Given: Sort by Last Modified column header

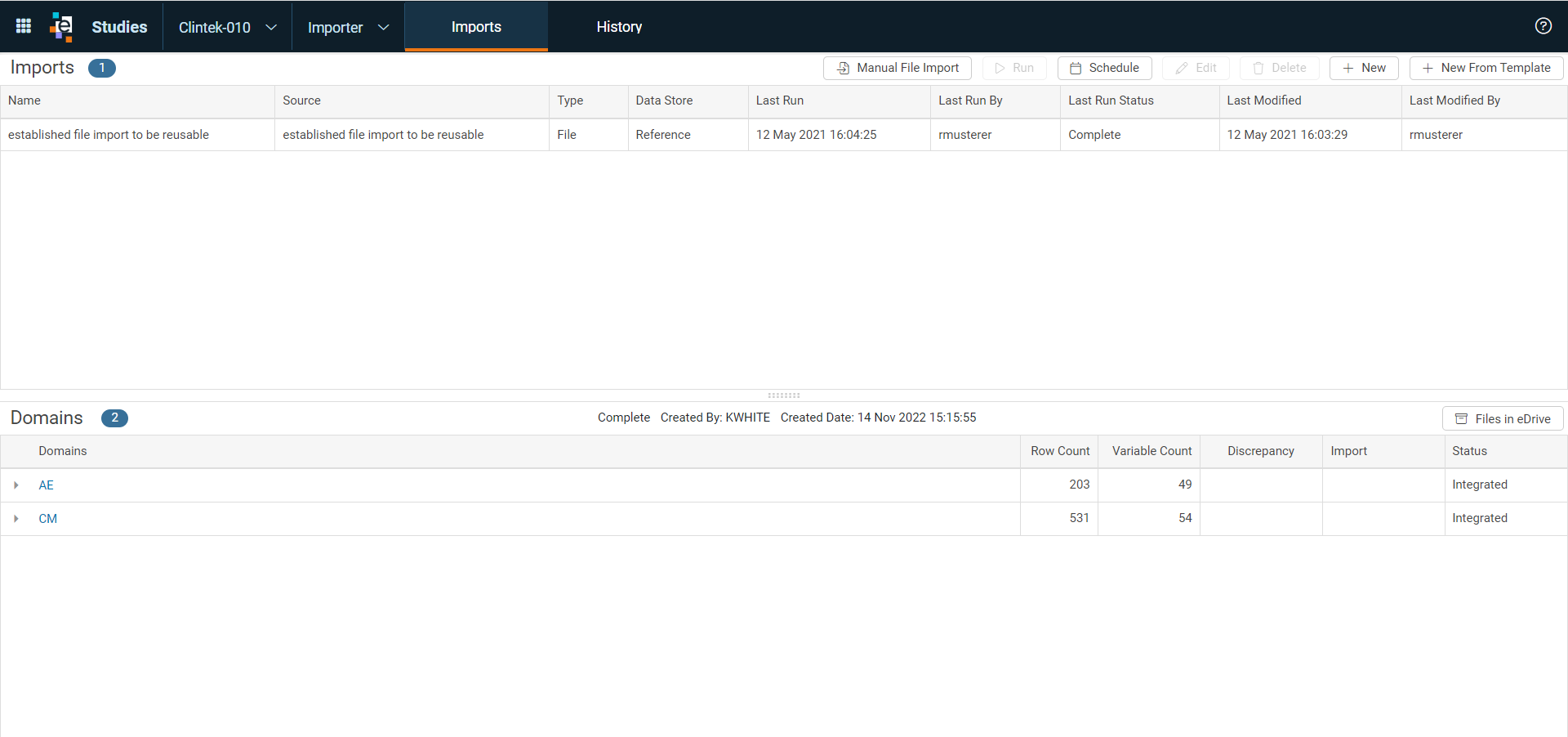Looking at the screenshot, I should point(1310,100).
